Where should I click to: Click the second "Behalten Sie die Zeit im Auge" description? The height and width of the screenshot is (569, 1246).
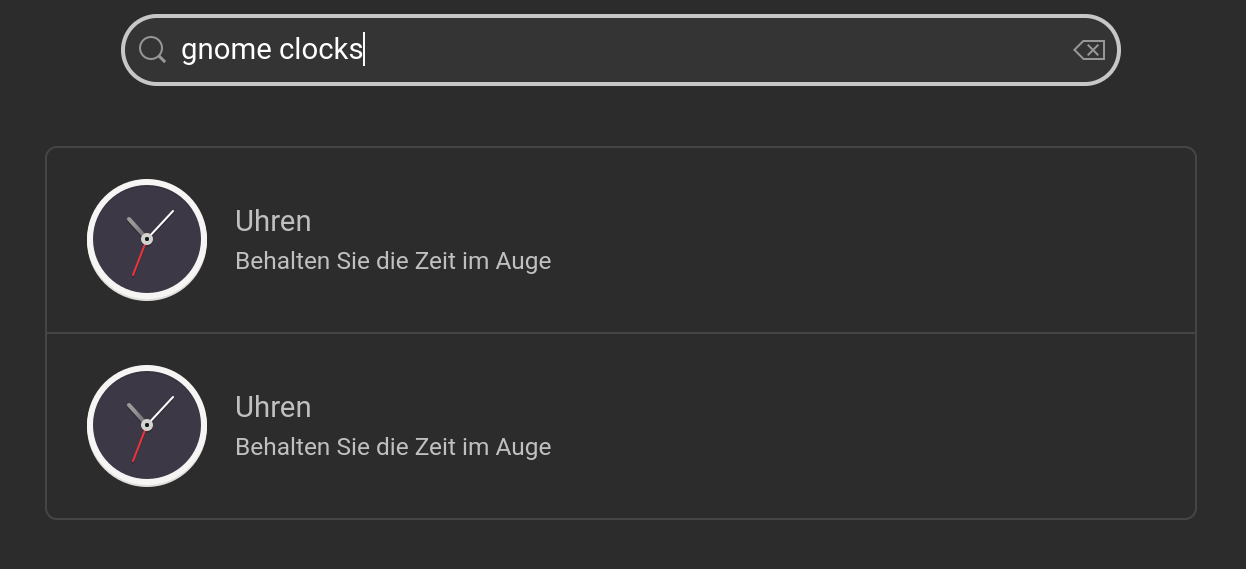click(x=393, y=447)
